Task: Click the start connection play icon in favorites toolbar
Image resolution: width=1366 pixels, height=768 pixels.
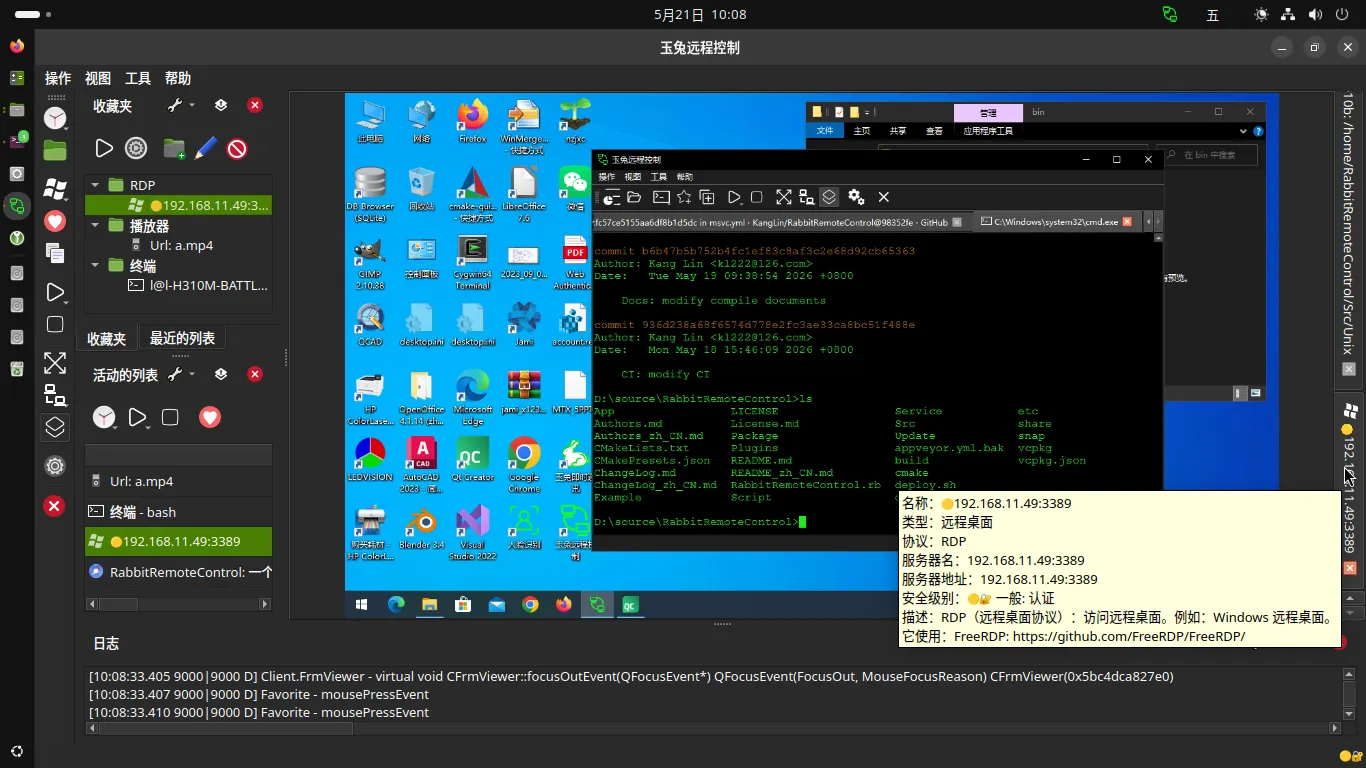Action: (104, 149)
